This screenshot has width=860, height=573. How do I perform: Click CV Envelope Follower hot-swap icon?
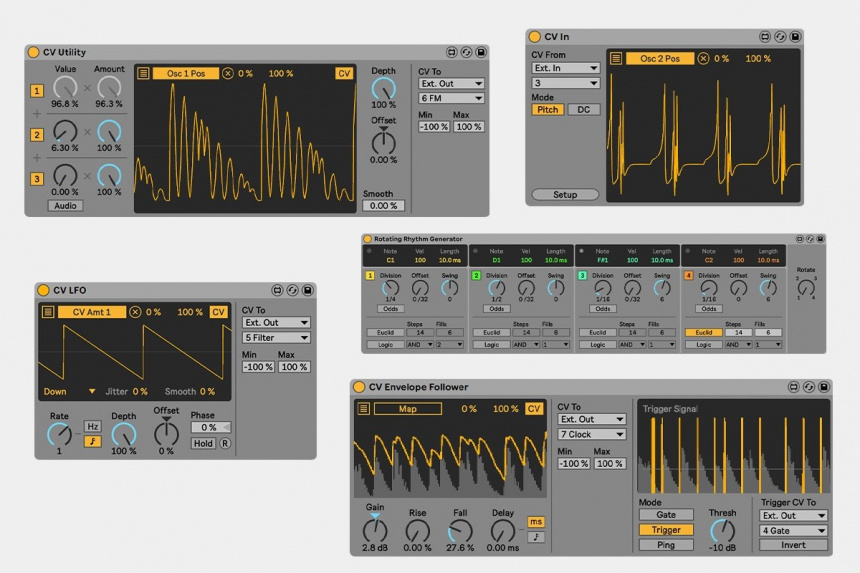tap(809, 387)
